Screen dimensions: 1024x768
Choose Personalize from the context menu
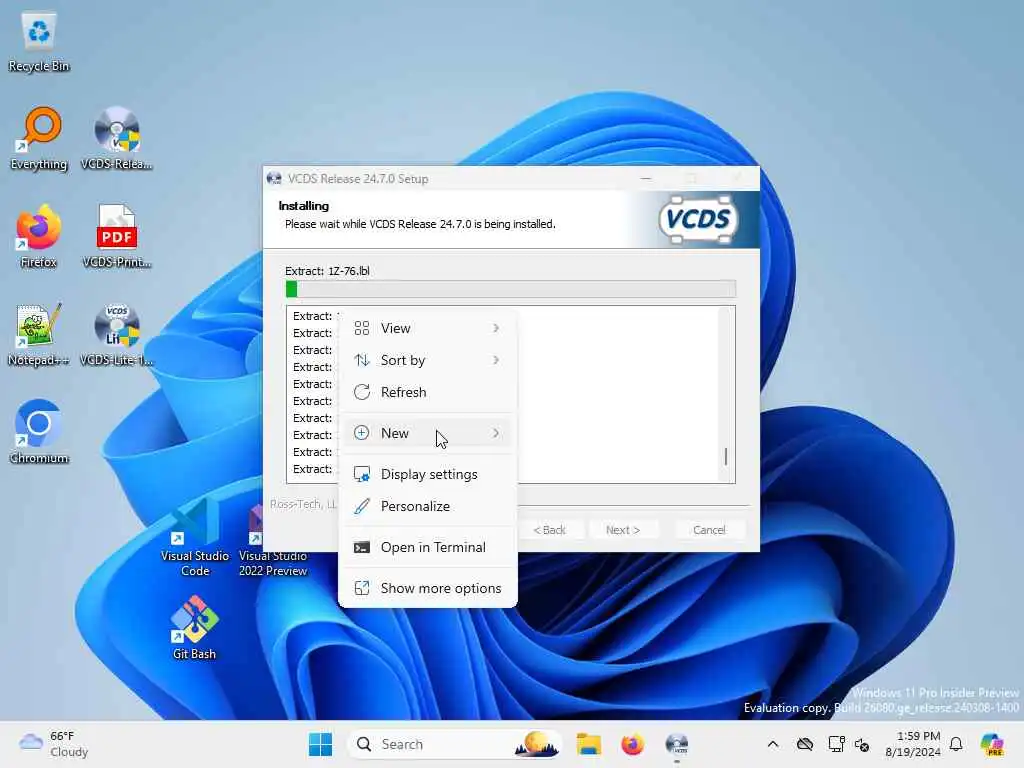click(x=427, y=506)
